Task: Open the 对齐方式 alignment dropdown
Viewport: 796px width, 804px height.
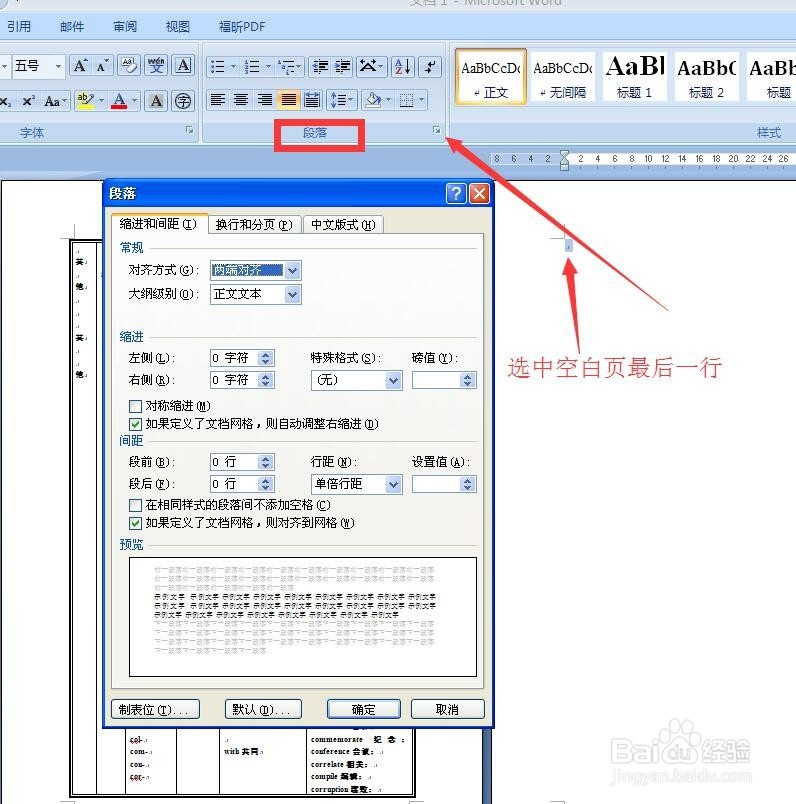Action: [292, 270]
